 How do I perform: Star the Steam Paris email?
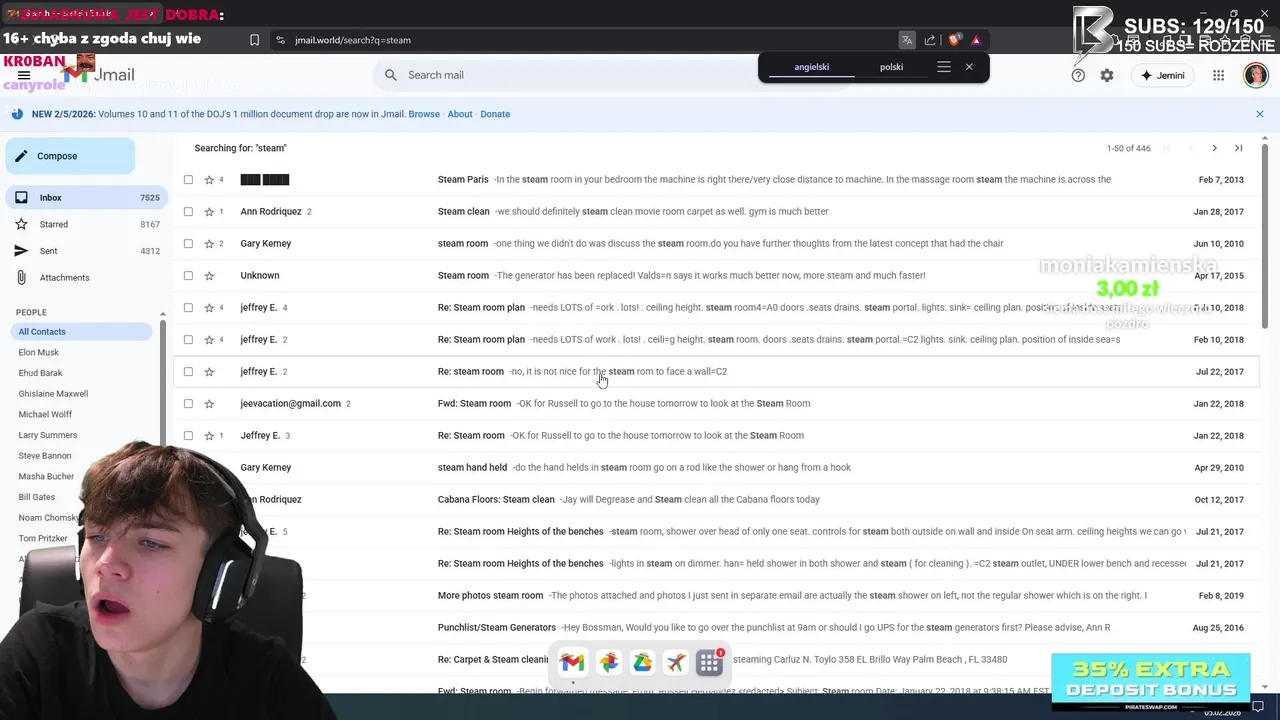pyautogui.click(x=209, y=180)
